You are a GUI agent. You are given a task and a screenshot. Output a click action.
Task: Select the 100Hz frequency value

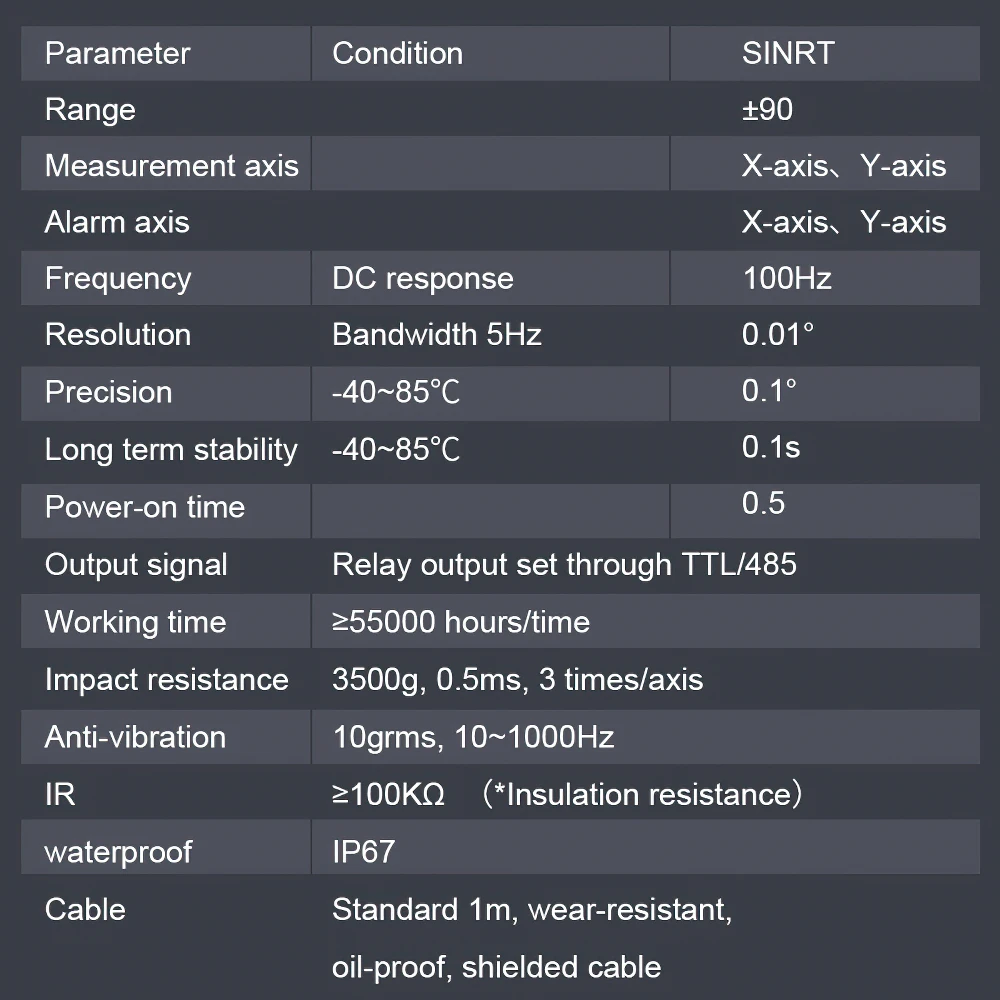pos(787,279)
